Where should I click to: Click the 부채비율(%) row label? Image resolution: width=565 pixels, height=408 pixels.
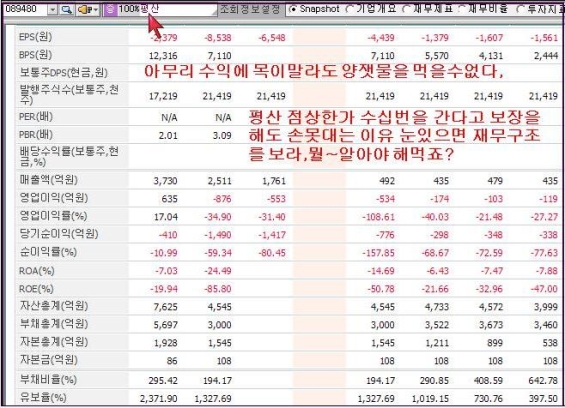48,379
